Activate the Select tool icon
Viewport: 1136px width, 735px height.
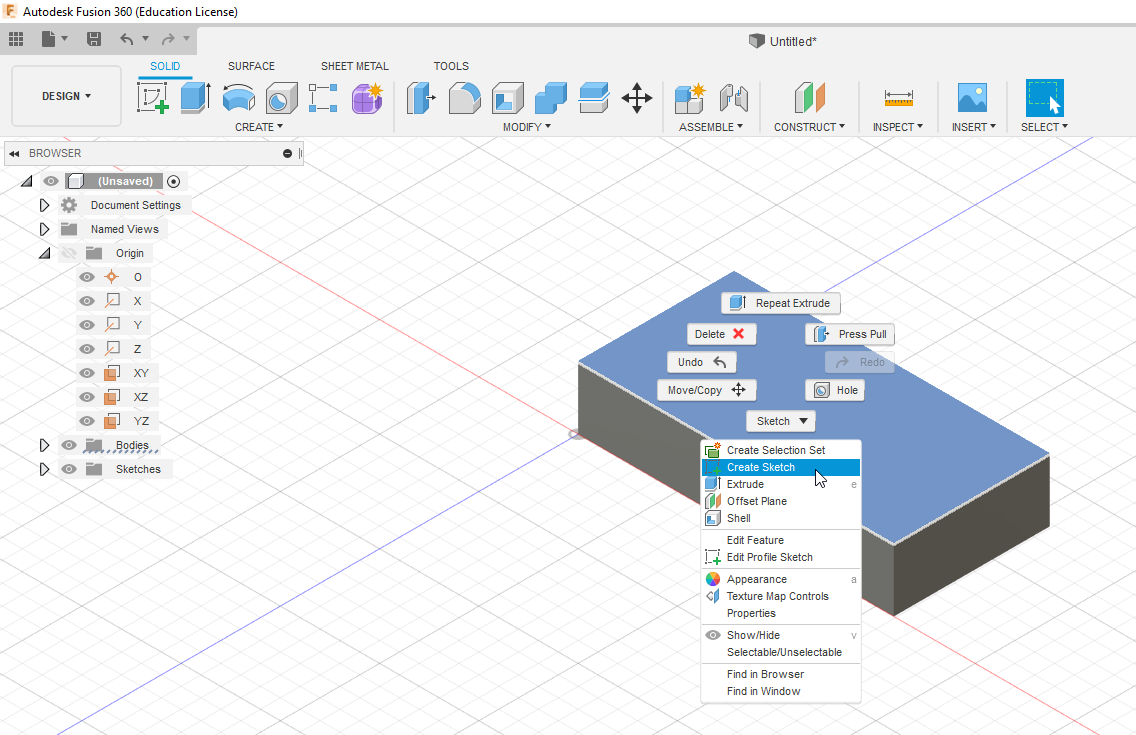click(x=1045, y=98)
